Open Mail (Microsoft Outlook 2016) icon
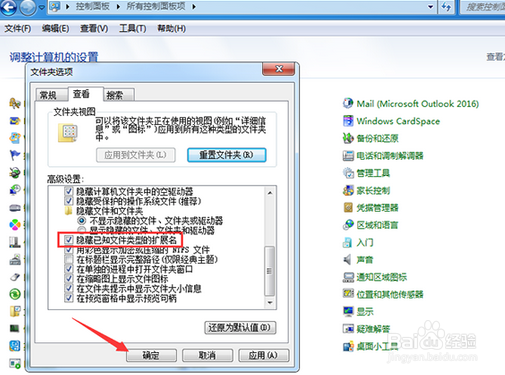 pyautogui.click(x=348, y=103)
